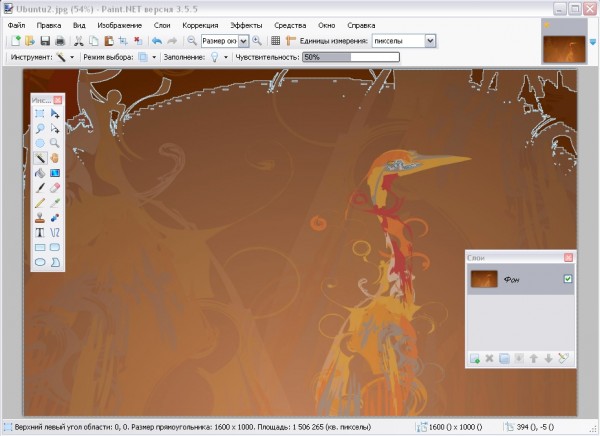Select the Eraser tool
The width and height of the screenshot is (600, 436).
[x=55, y=188]
